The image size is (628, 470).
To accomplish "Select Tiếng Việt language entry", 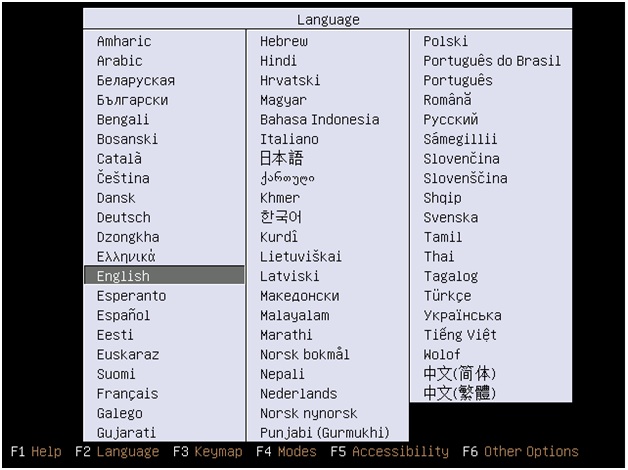I will point(459,335).
